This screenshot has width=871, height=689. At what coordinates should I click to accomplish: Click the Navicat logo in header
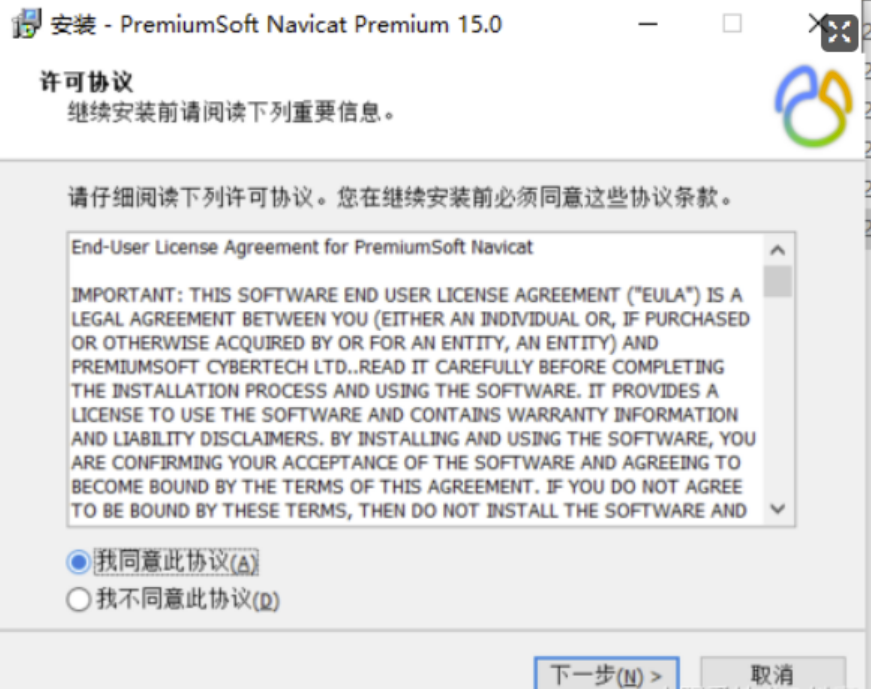pyautogui.click(x=814, y=107)
